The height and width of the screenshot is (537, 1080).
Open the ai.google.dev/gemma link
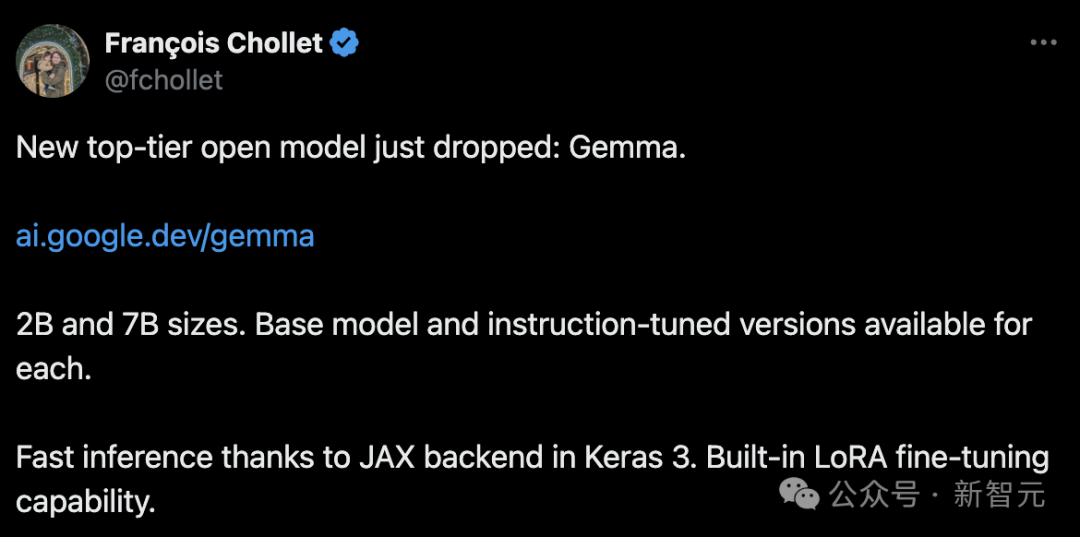(165, 236)
